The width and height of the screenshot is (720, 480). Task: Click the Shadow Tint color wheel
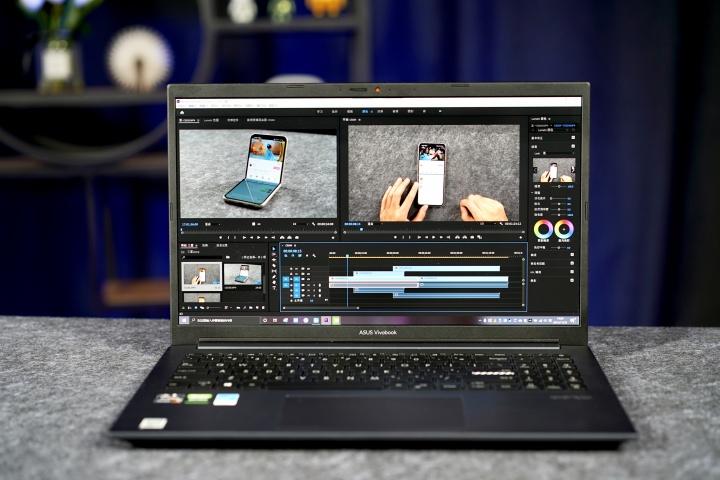click(543, 229)
